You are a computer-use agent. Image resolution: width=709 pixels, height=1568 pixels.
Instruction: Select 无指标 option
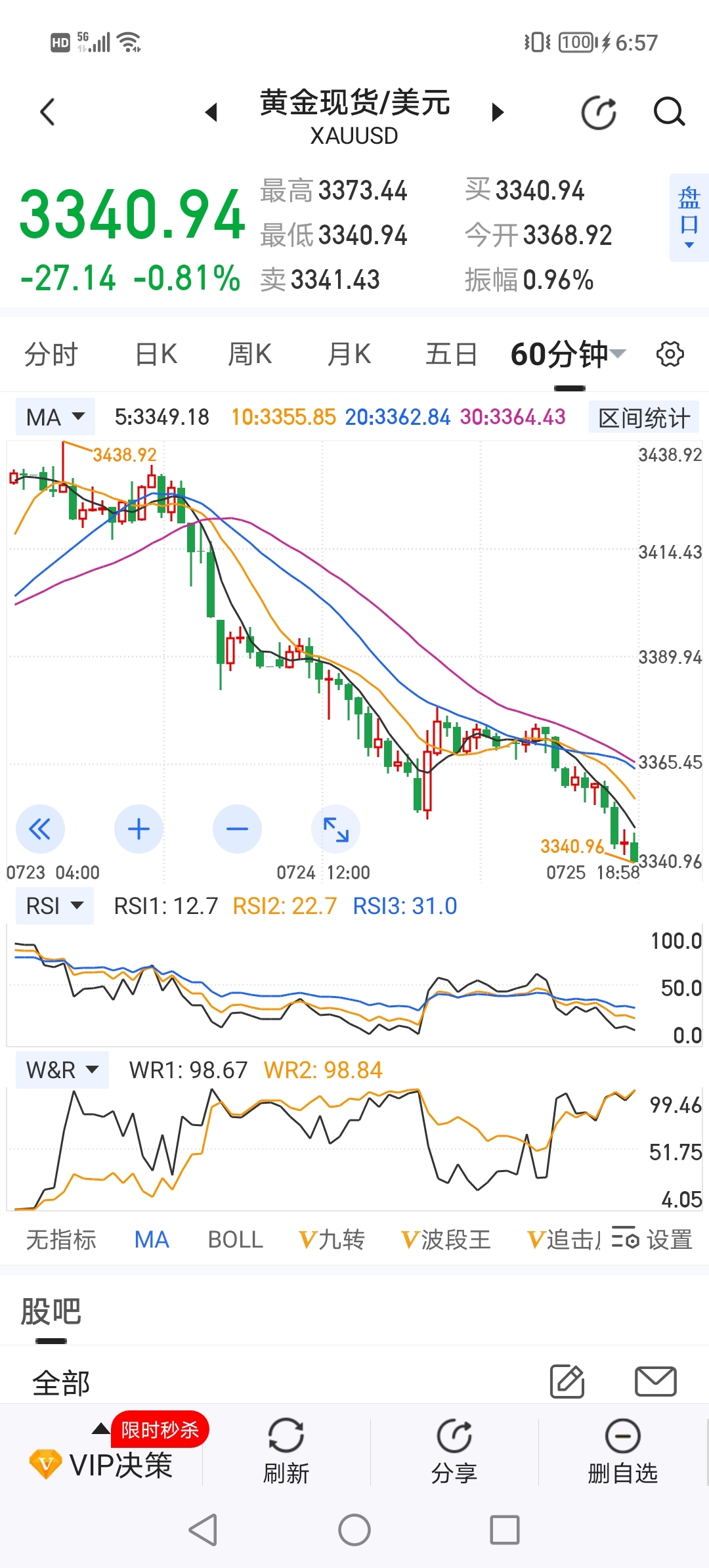(61, 1240)
